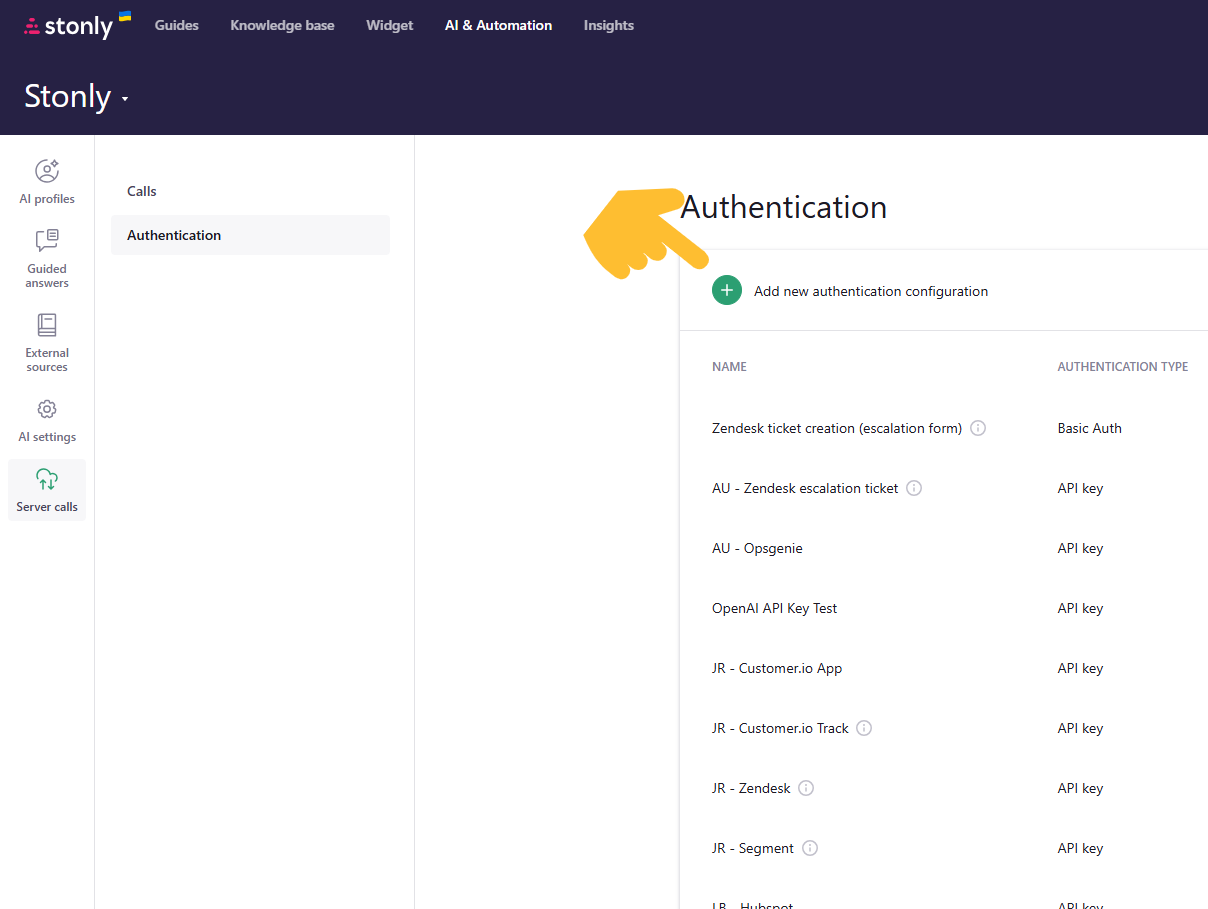Select the Server calls cloud icon
This screenshot has width=1208, height=909.
pos(46,490)
